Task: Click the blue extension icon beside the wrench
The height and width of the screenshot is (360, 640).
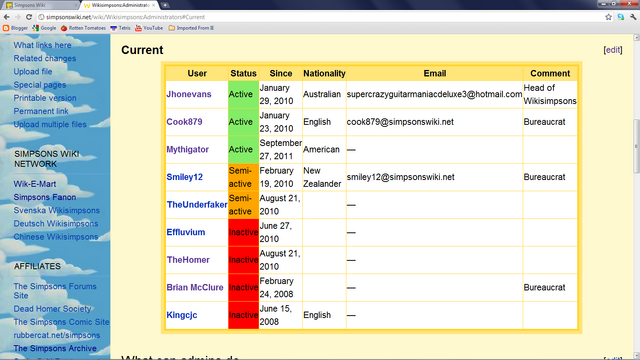Action: [621, 17]
